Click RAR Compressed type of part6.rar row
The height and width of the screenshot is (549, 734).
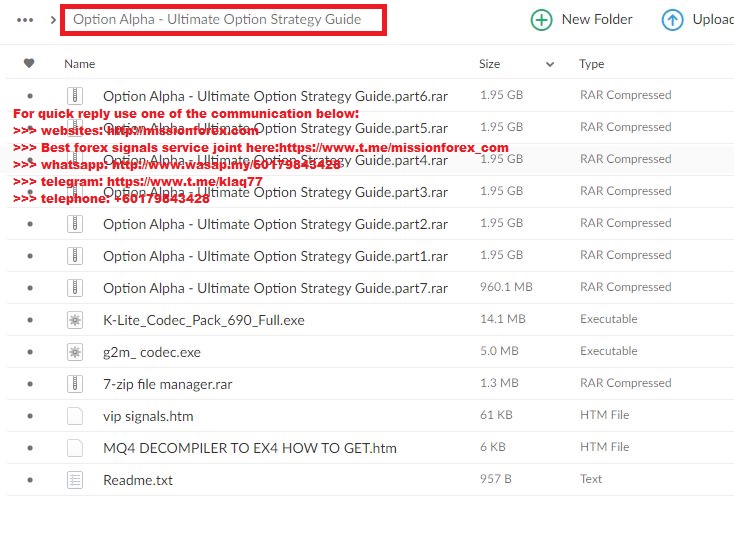tap(625, 95)
